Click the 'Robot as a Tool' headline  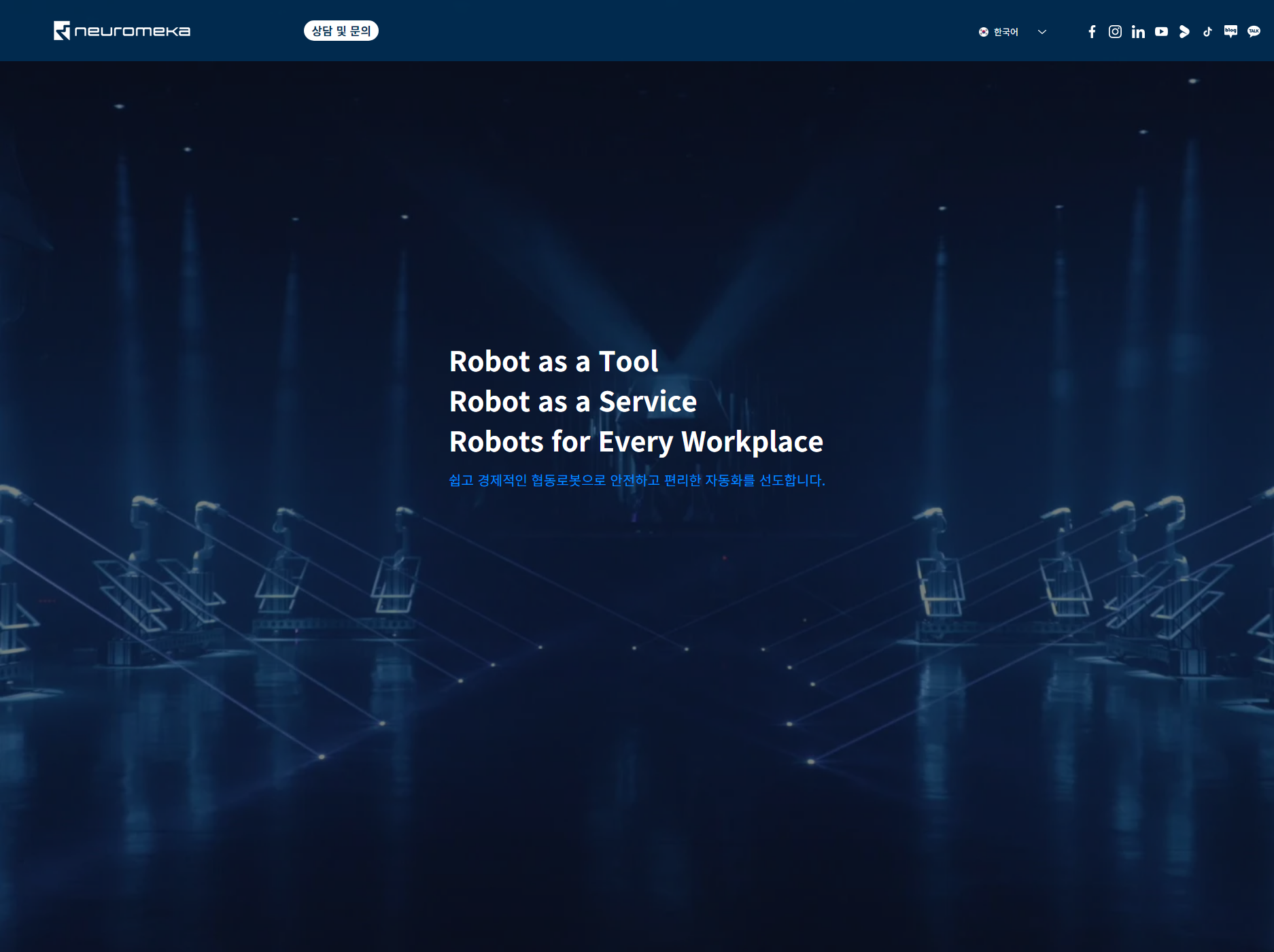click(553, 361)
